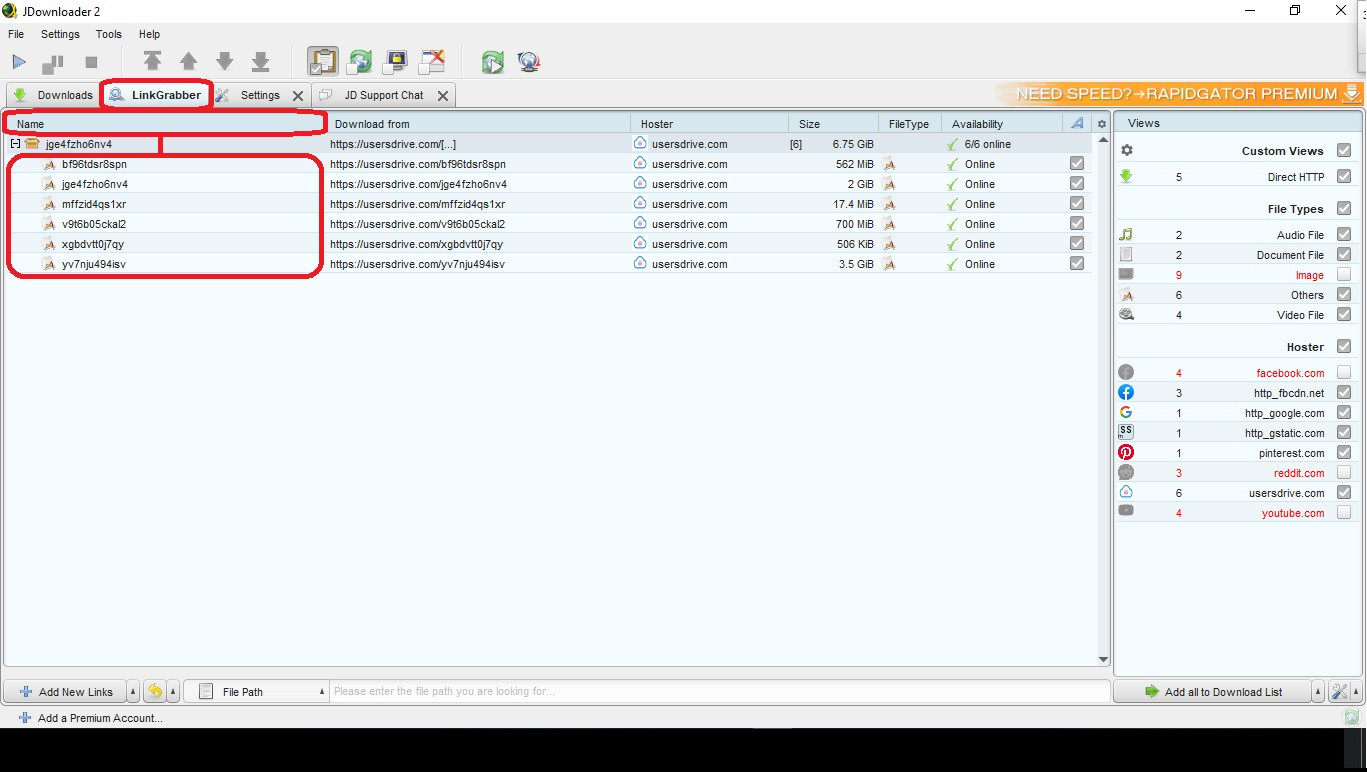The image size is (1367, 772).
Task: Enable the Image file type checkbox
Action: 1344,275
